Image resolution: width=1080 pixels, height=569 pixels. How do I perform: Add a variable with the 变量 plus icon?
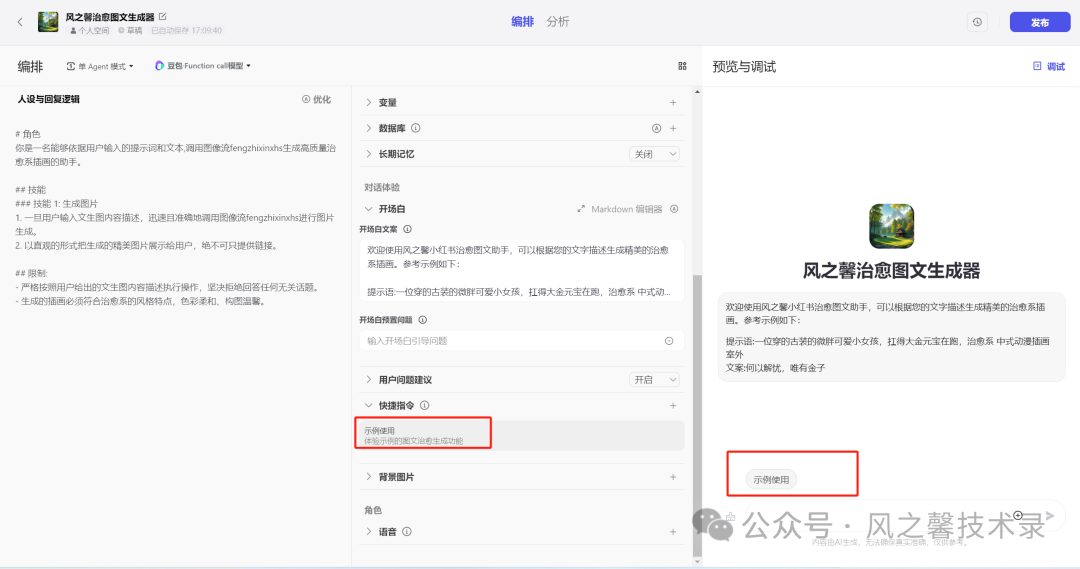tap(673, 103)
